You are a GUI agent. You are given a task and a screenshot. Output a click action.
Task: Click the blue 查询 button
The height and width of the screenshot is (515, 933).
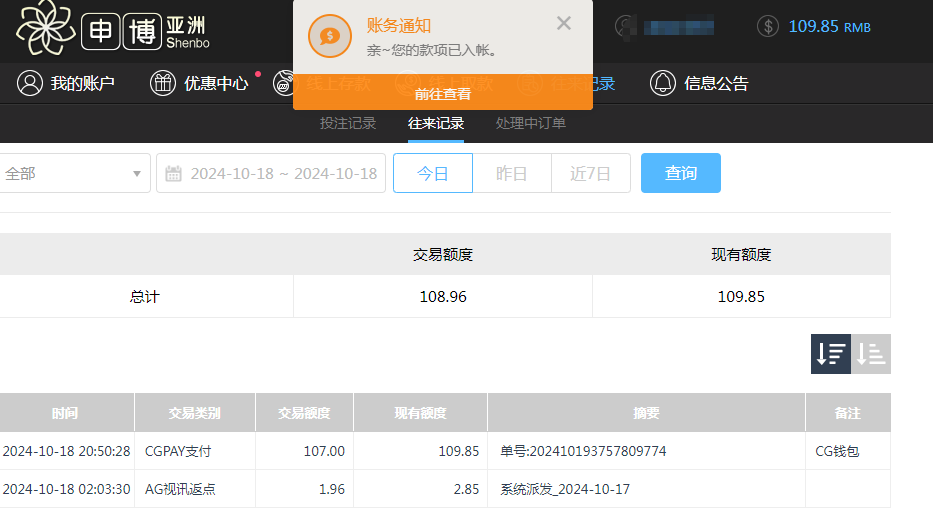click(x=680, y=173)
